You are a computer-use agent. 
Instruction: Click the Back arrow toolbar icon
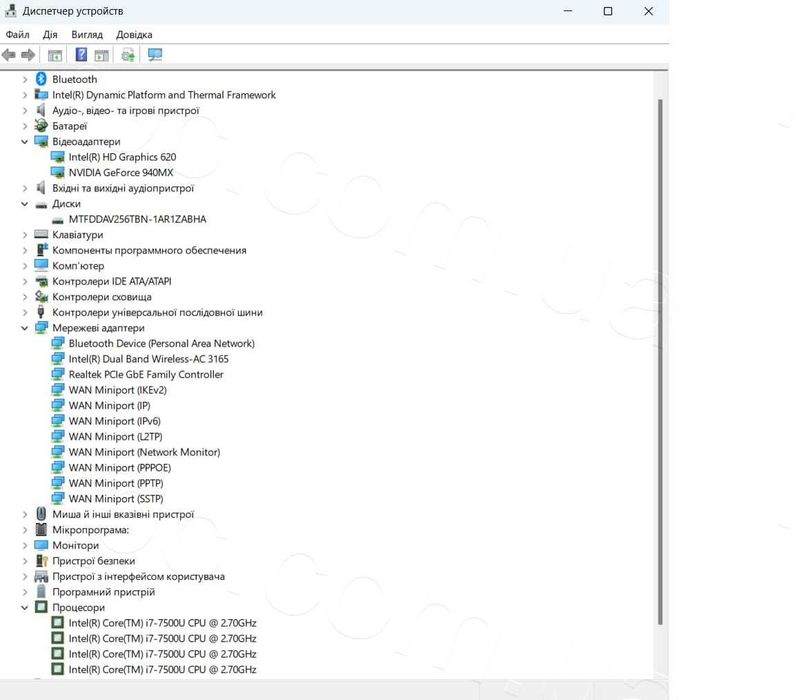tap(9, 55)
